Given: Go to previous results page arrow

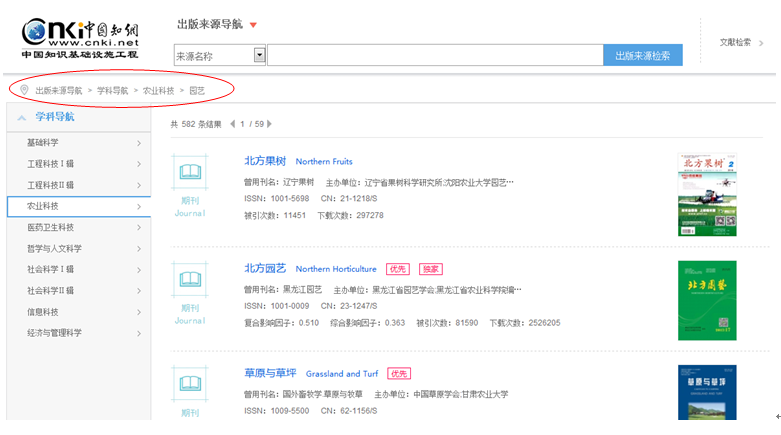Looking at the screenshot, I should point(232,125).
